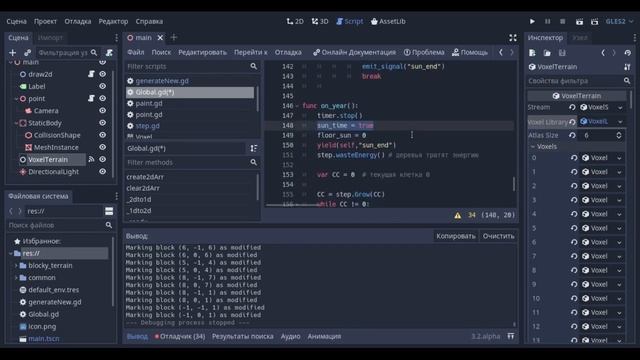Jump to create2dArr method
The height and width of the screenshot is (360, 640).
(x=145, y=177)
